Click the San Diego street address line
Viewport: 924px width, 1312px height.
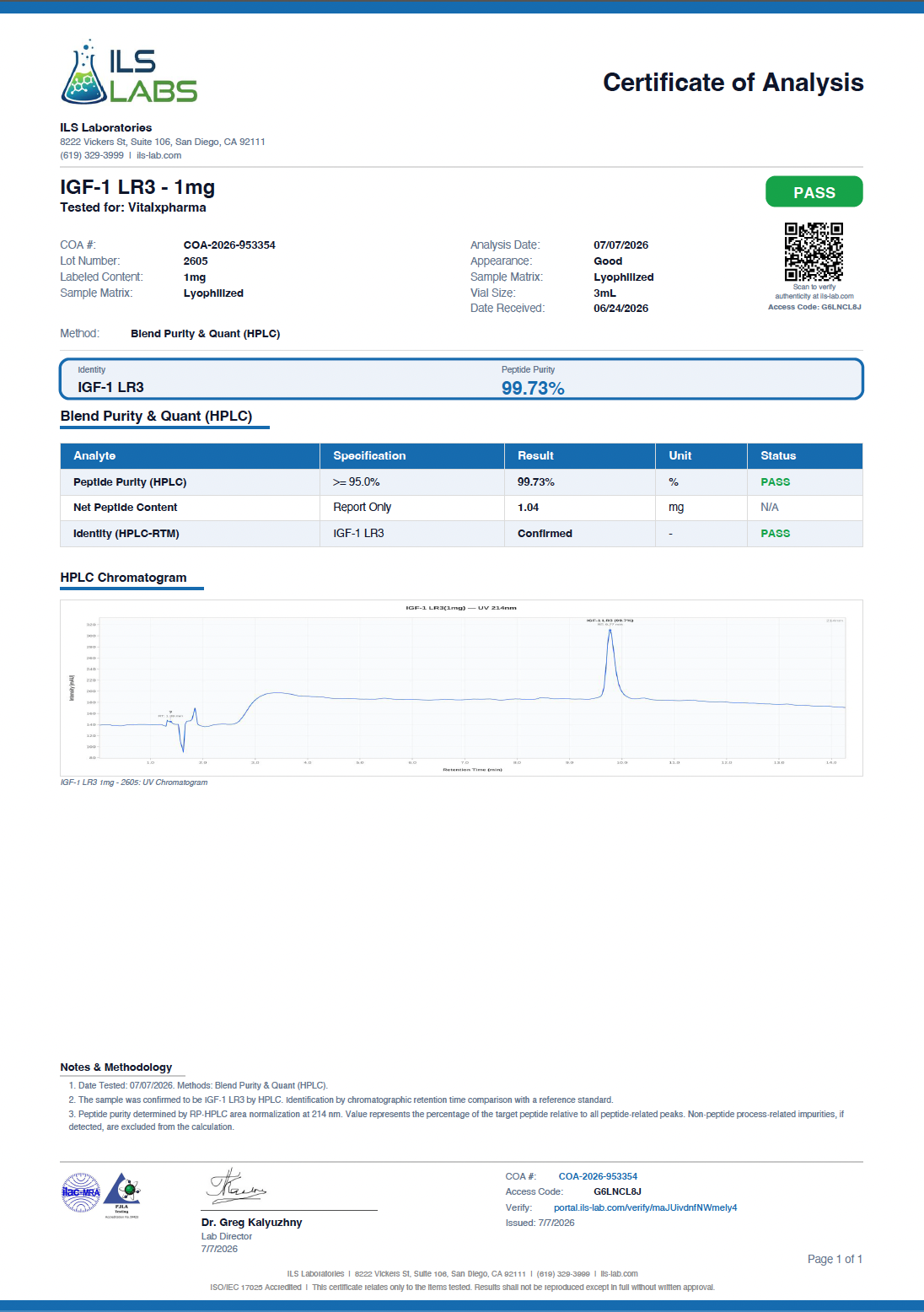pos(162,142)
